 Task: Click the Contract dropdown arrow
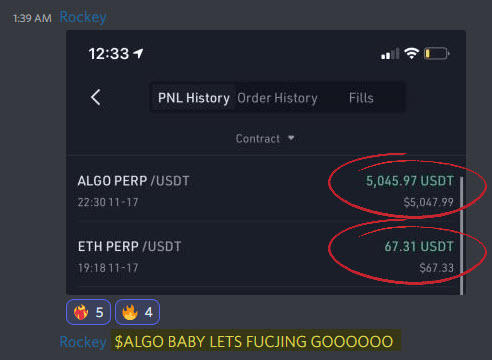click(291, 138)
